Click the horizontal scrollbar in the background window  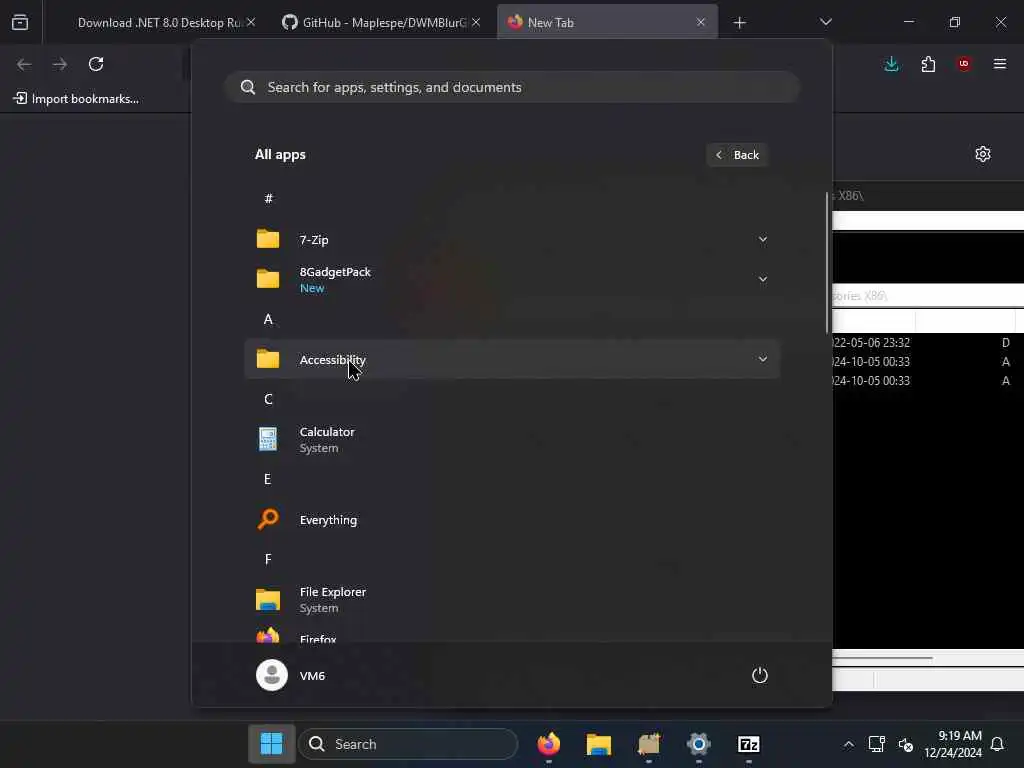click(882, 658)
